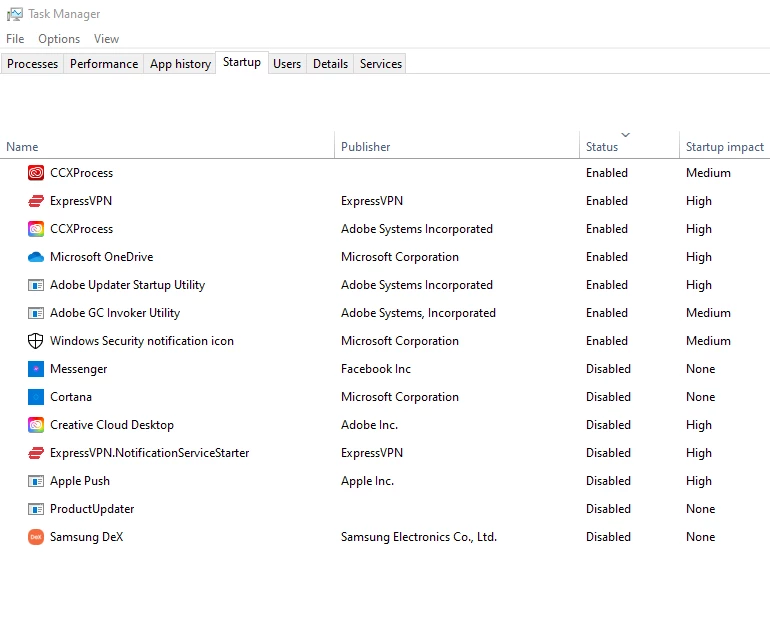Click the Disabled status of Samsung DeX

[608, 537]
